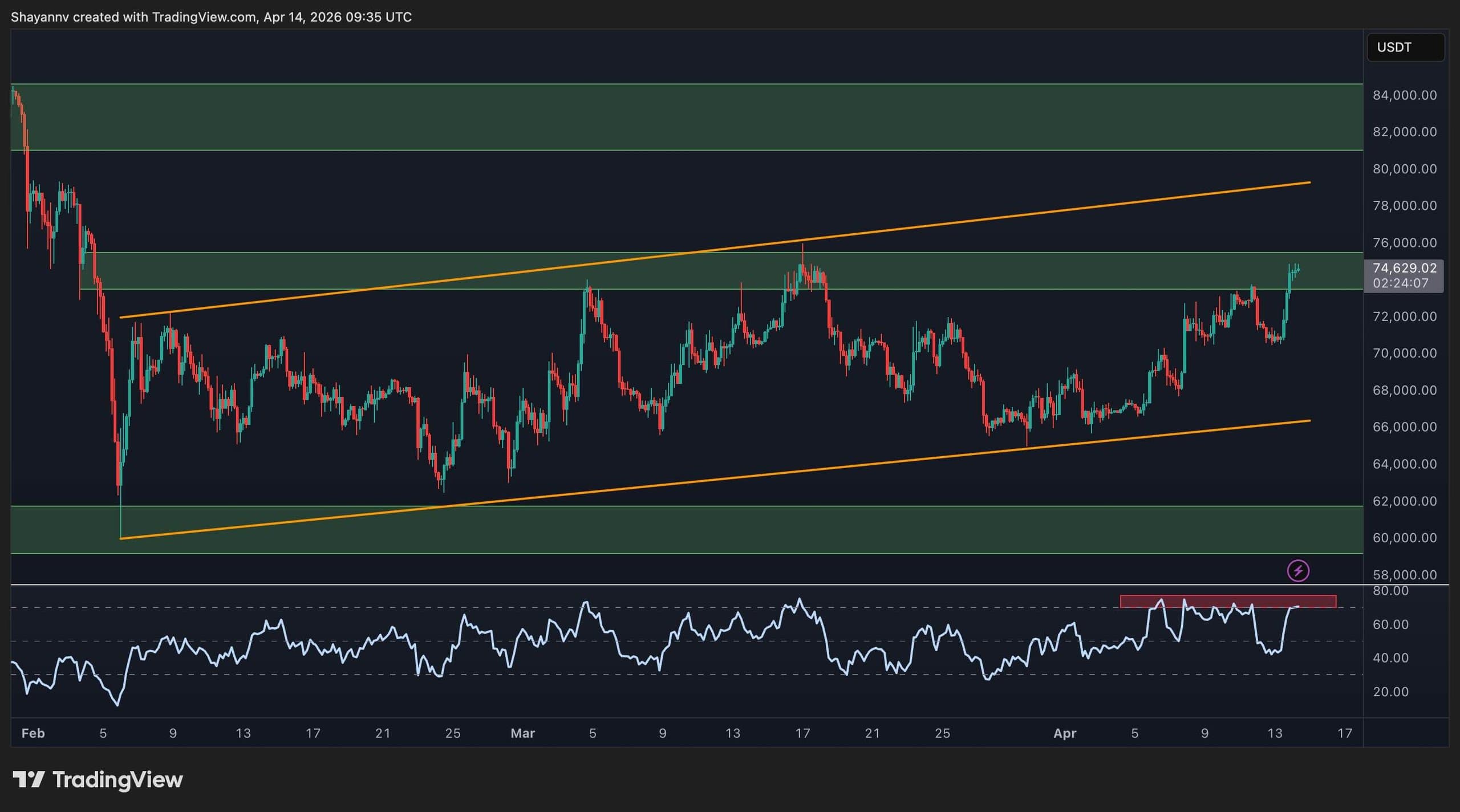1460x812 pixels.
Task: Open the USDT currency selector
Action: [x=1405, y=47]
